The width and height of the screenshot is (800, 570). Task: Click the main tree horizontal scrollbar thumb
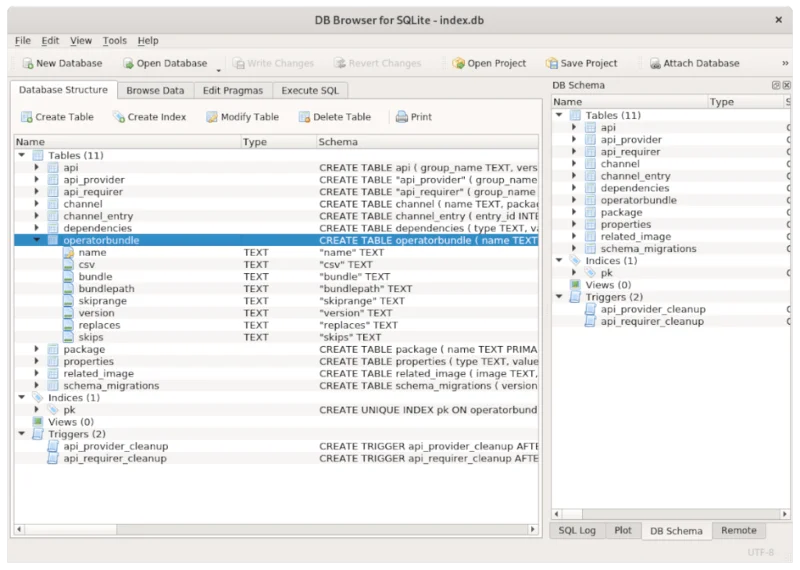click(x=70, y=529)
